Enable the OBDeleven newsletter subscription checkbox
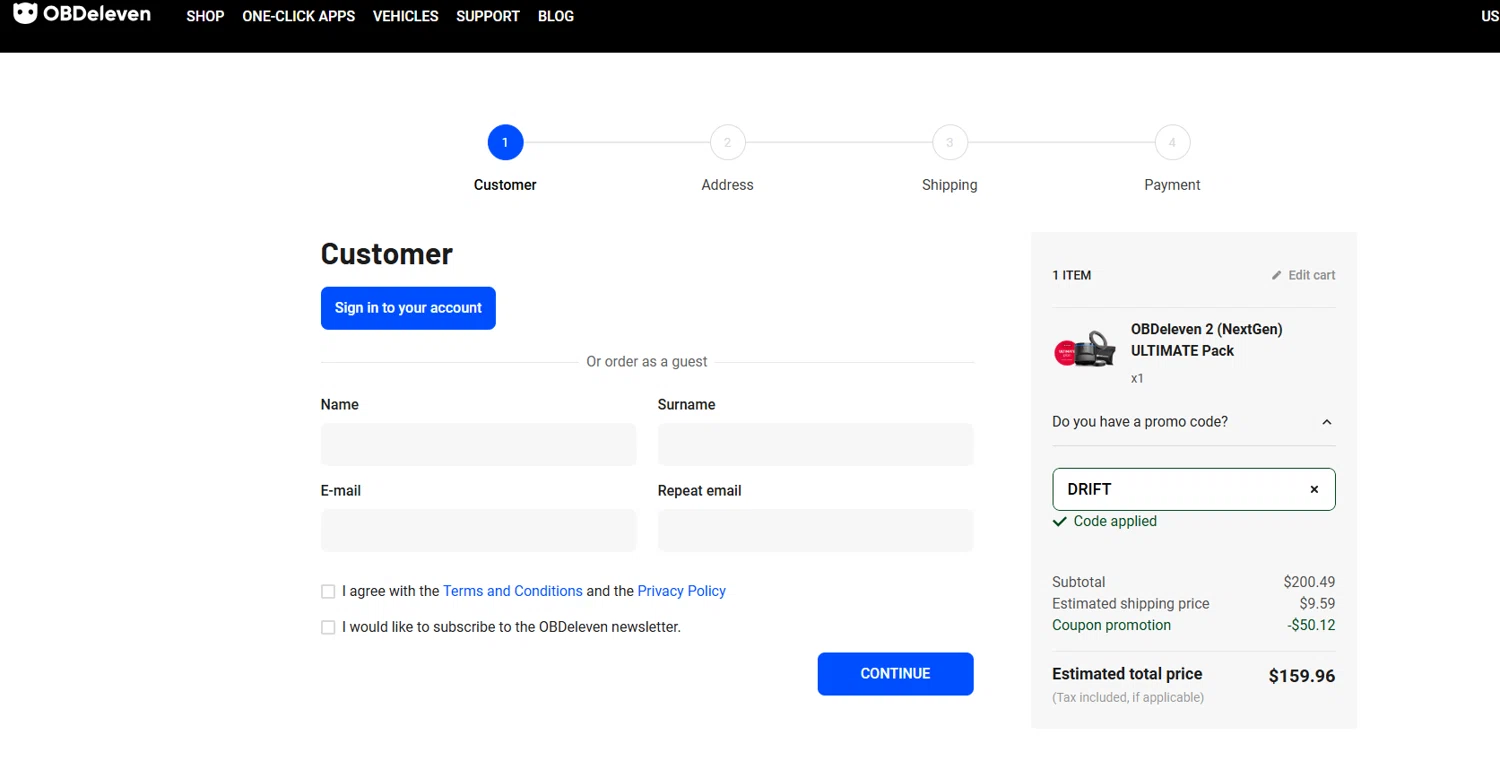 coord(328,628)
